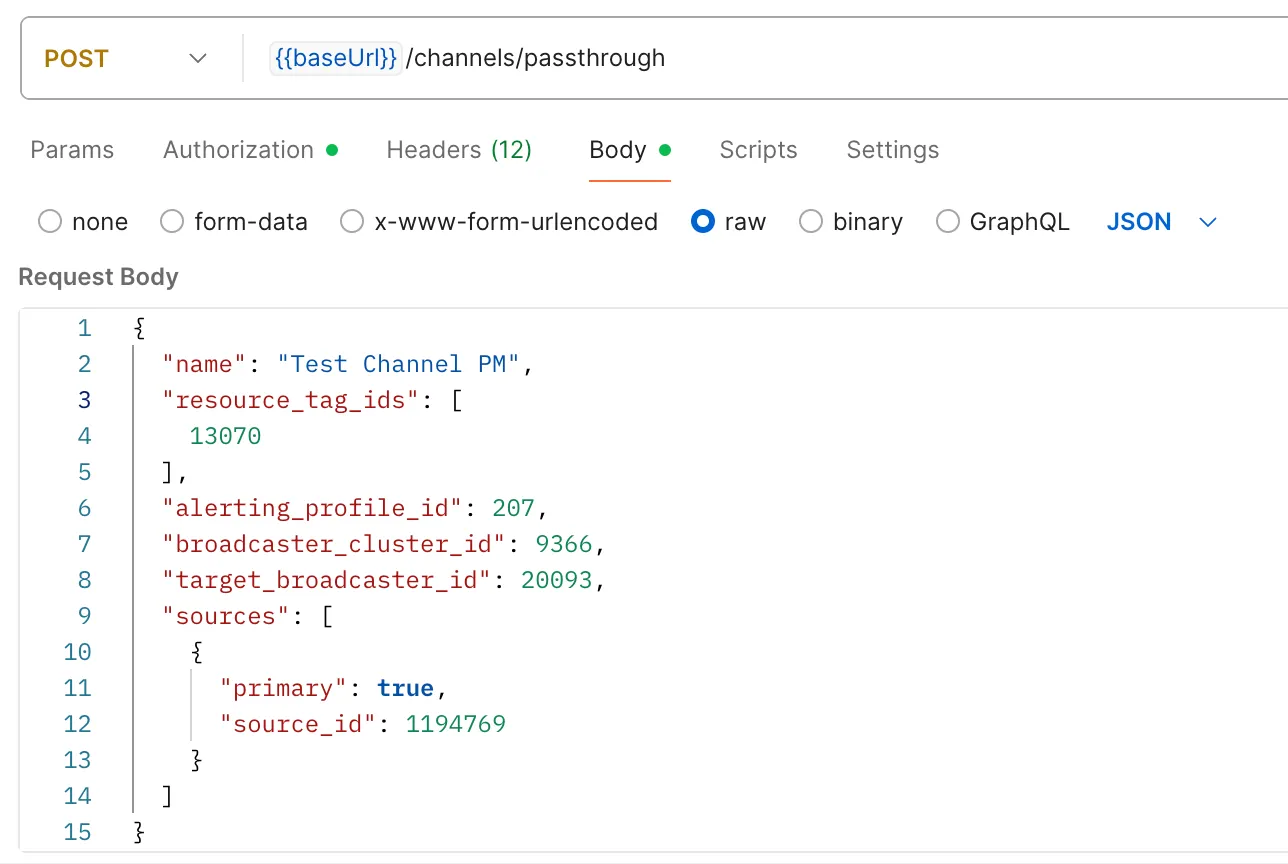Click line number 15 in gutter
The width and height of the screenshot is (1288, 864).
coord(77,832)
